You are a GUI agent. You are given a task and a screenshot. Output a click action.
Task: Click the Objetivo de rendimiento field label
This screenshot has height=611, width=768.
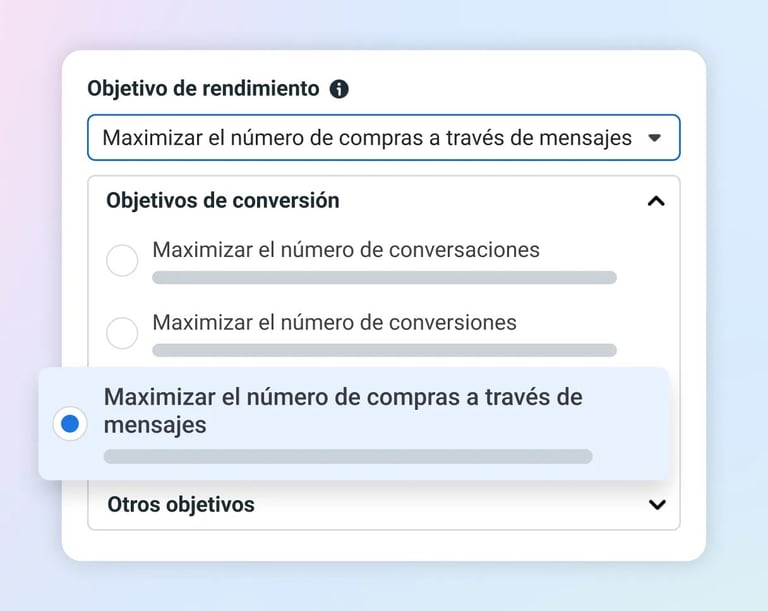click(203, 88)
